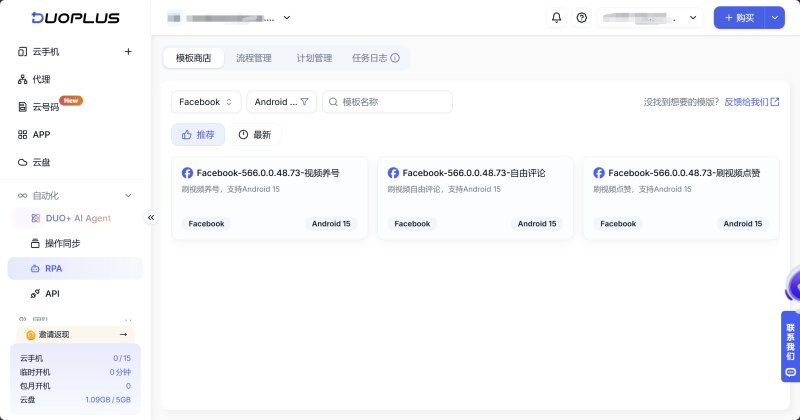Screen dimensions: 800x420
Task: Collapse the sidebar with double-chevron button
Action: [x=151, y=218]
